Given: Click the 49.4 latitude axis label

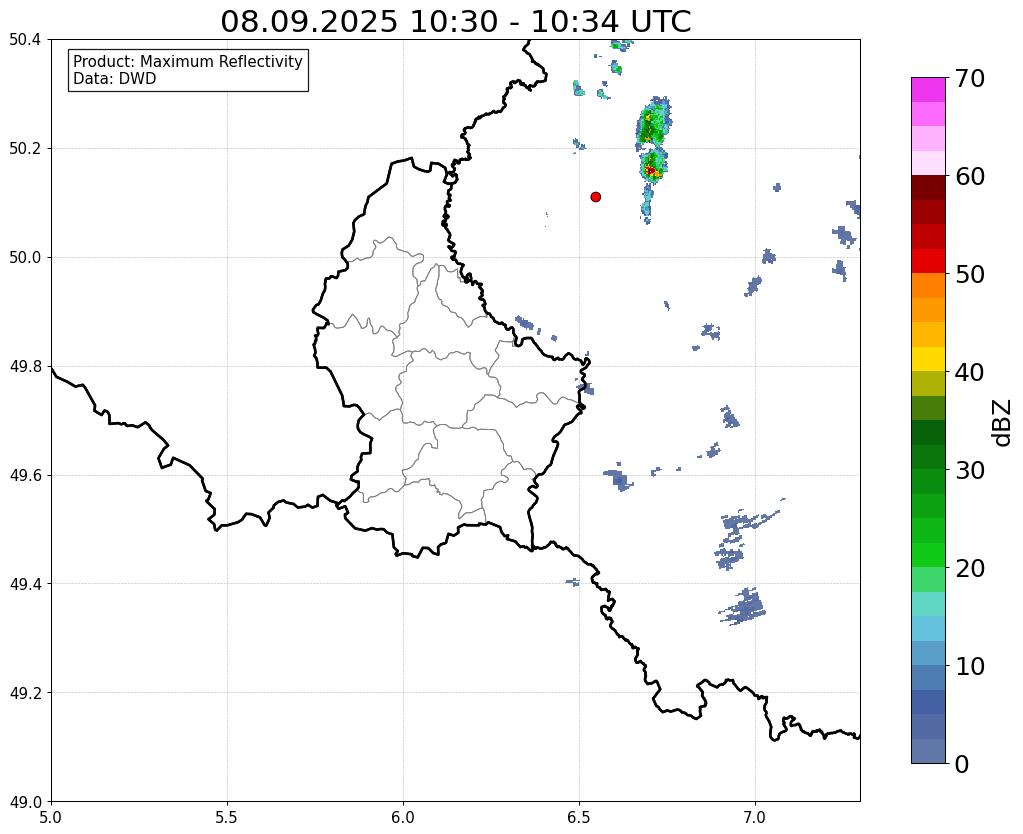Looking at the screenshot, I should (25, 584).
